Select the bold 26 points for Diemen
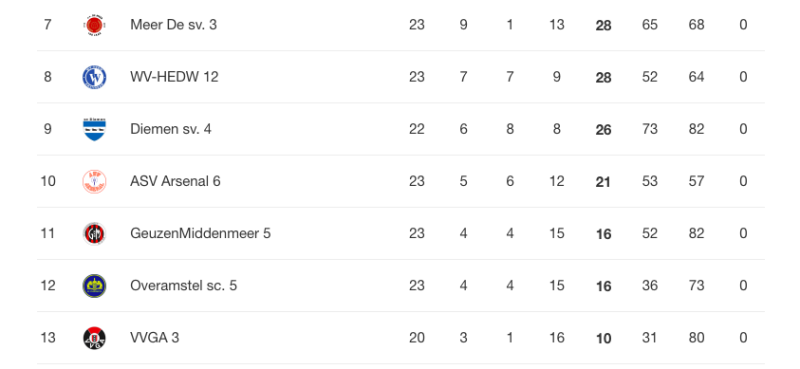The height and width of the screenshot is (369, 800). point(604,130)
